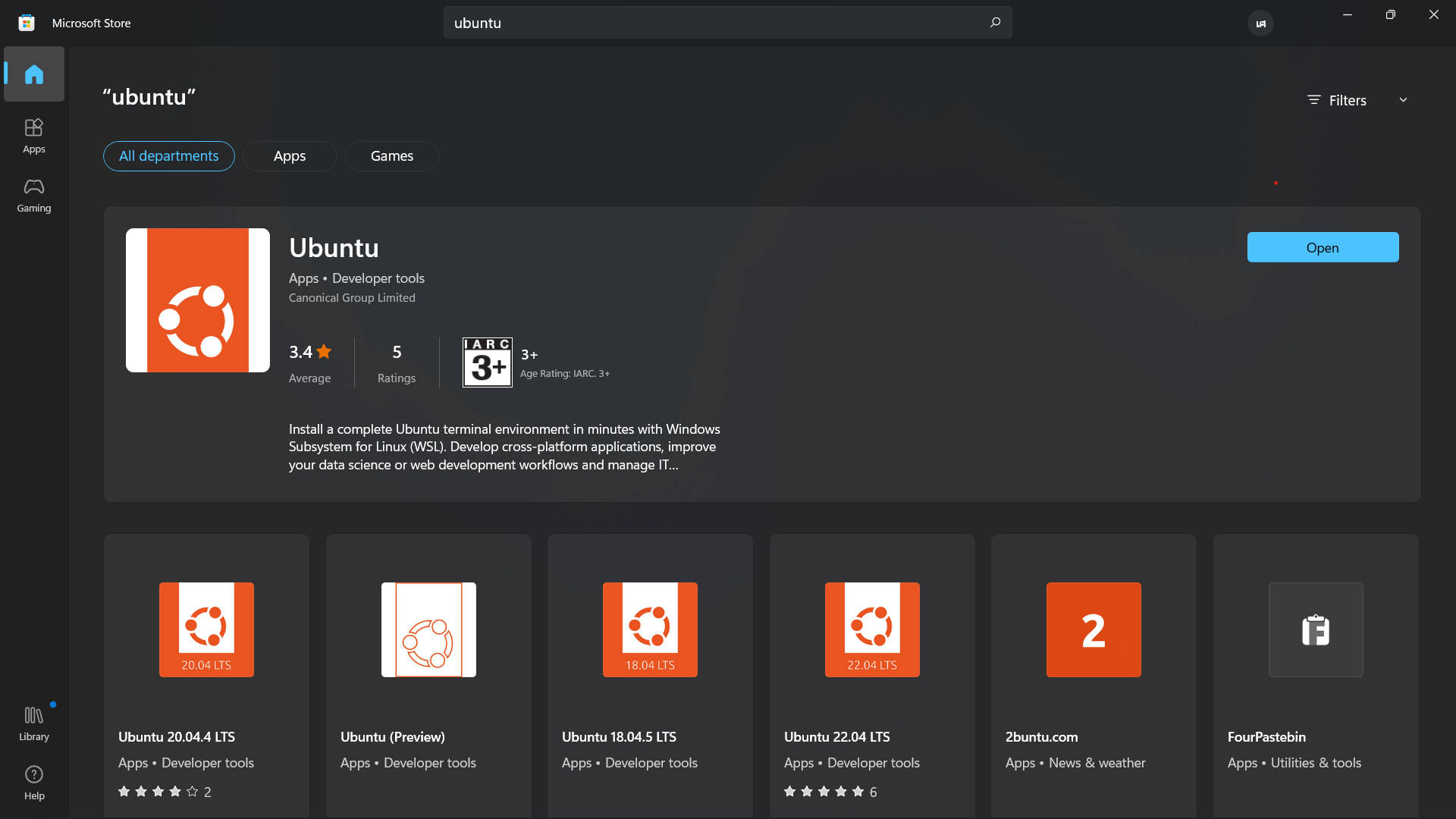Viewport: 1456px width, 819px height.
Task: Click the Ubuntu 20.04.4 LTS title
Action: pyautogui.click(x=177, y=737)
